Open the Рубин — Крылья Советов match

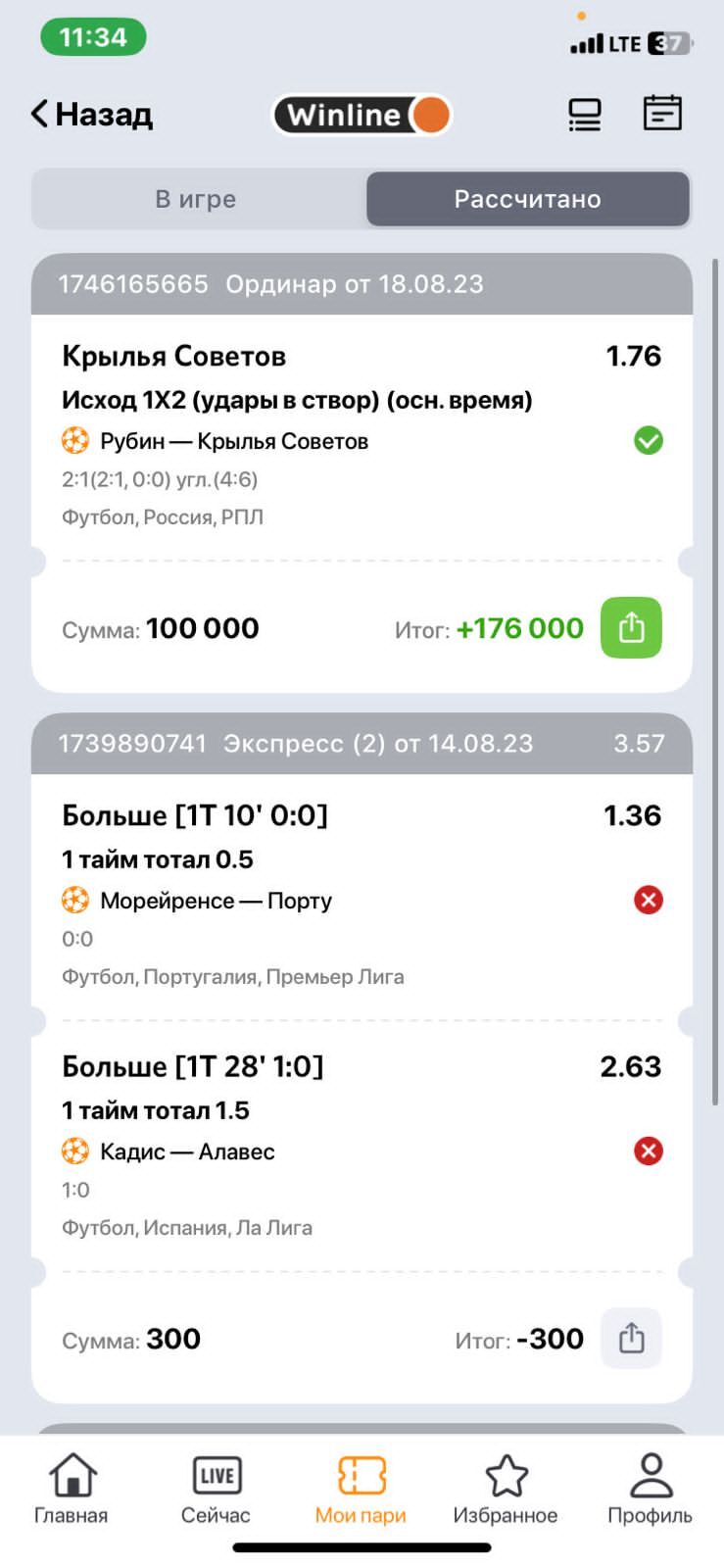click(234, 441)
